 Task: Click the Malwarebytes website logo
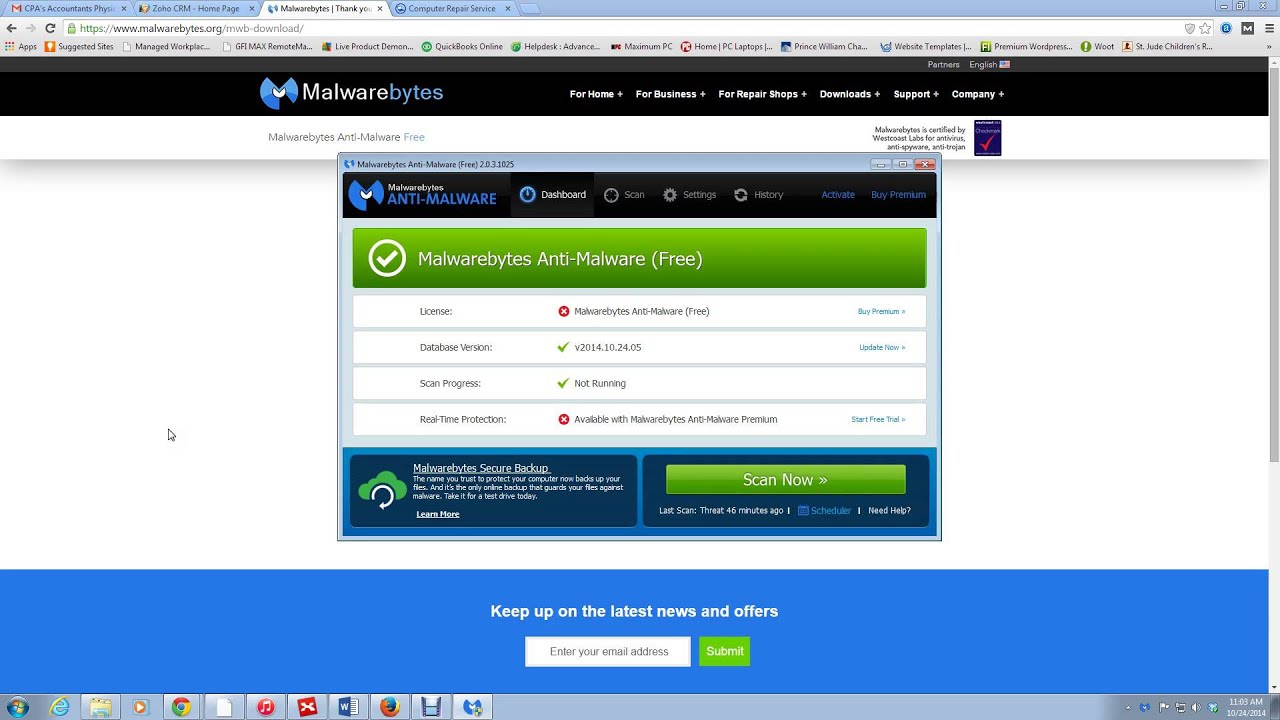click(351, 93)
